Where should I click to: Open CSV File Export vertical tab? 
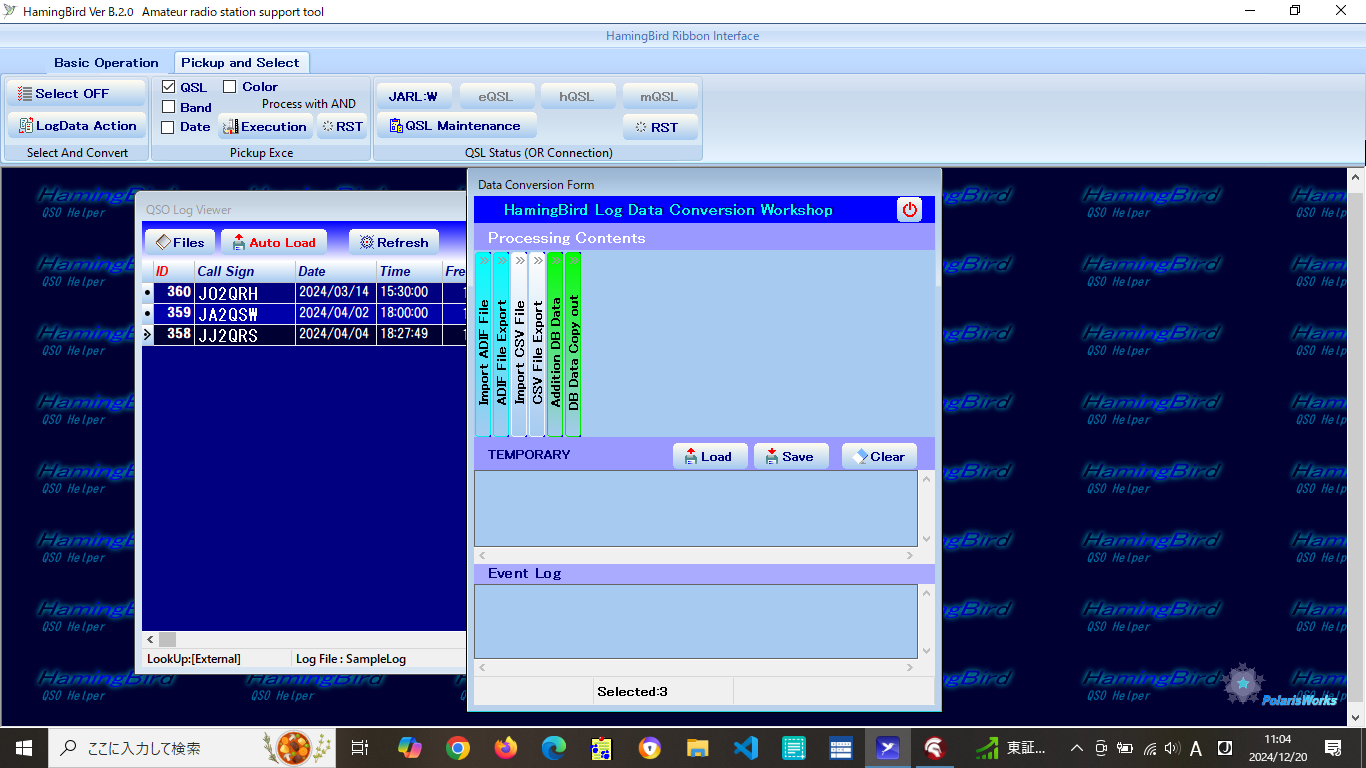tap(538, 344)
